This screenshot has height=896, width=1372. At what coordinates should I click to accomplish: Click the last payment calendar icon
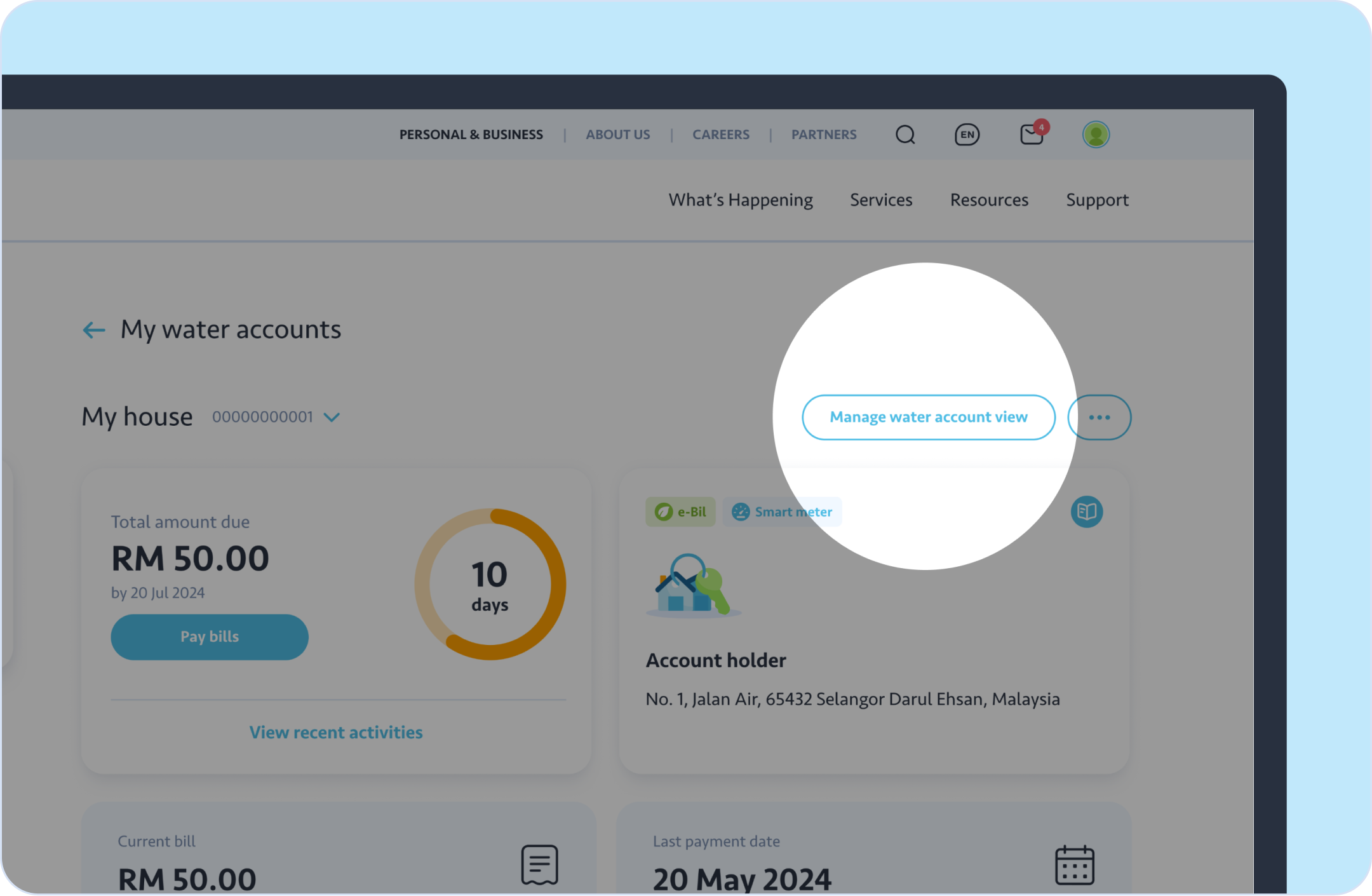1074,865
